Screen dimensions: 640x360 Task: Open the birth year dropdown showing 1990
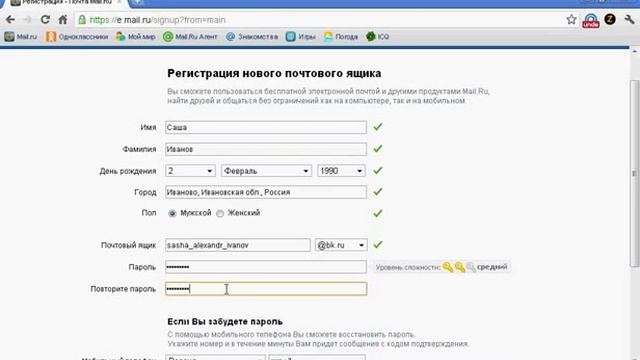341,171
